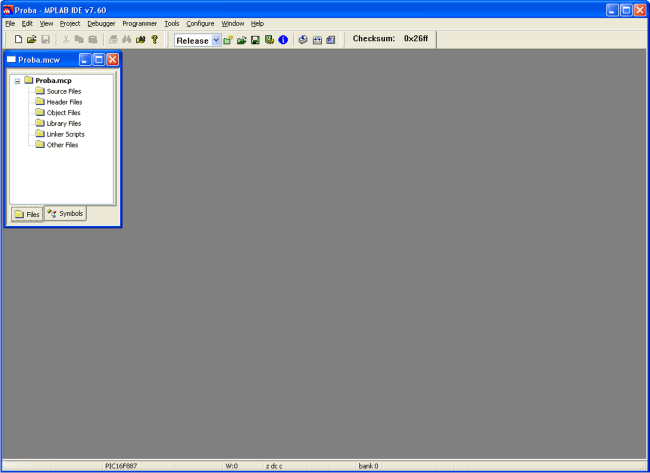Collapse the Proba.mcp project tree node
The height and width of the screenshot is (473, 650).
(x=17, y=81)
